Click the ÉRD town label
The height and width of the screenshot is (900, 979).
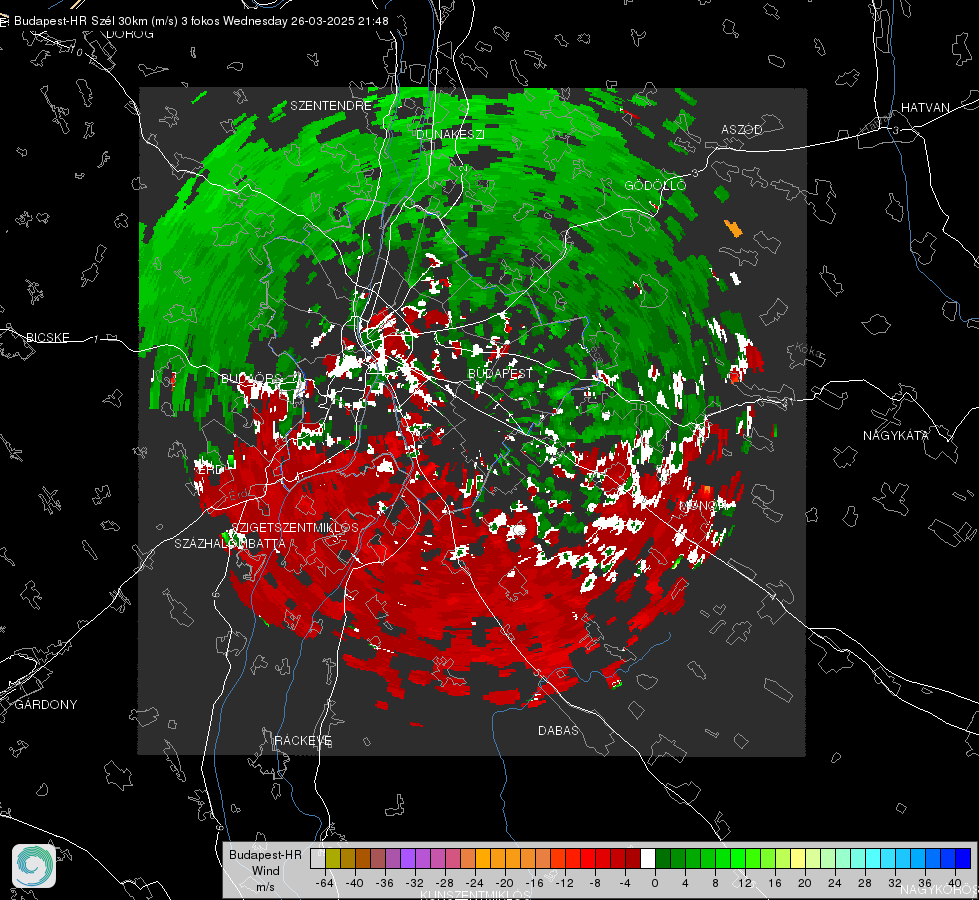coord(210,468)
